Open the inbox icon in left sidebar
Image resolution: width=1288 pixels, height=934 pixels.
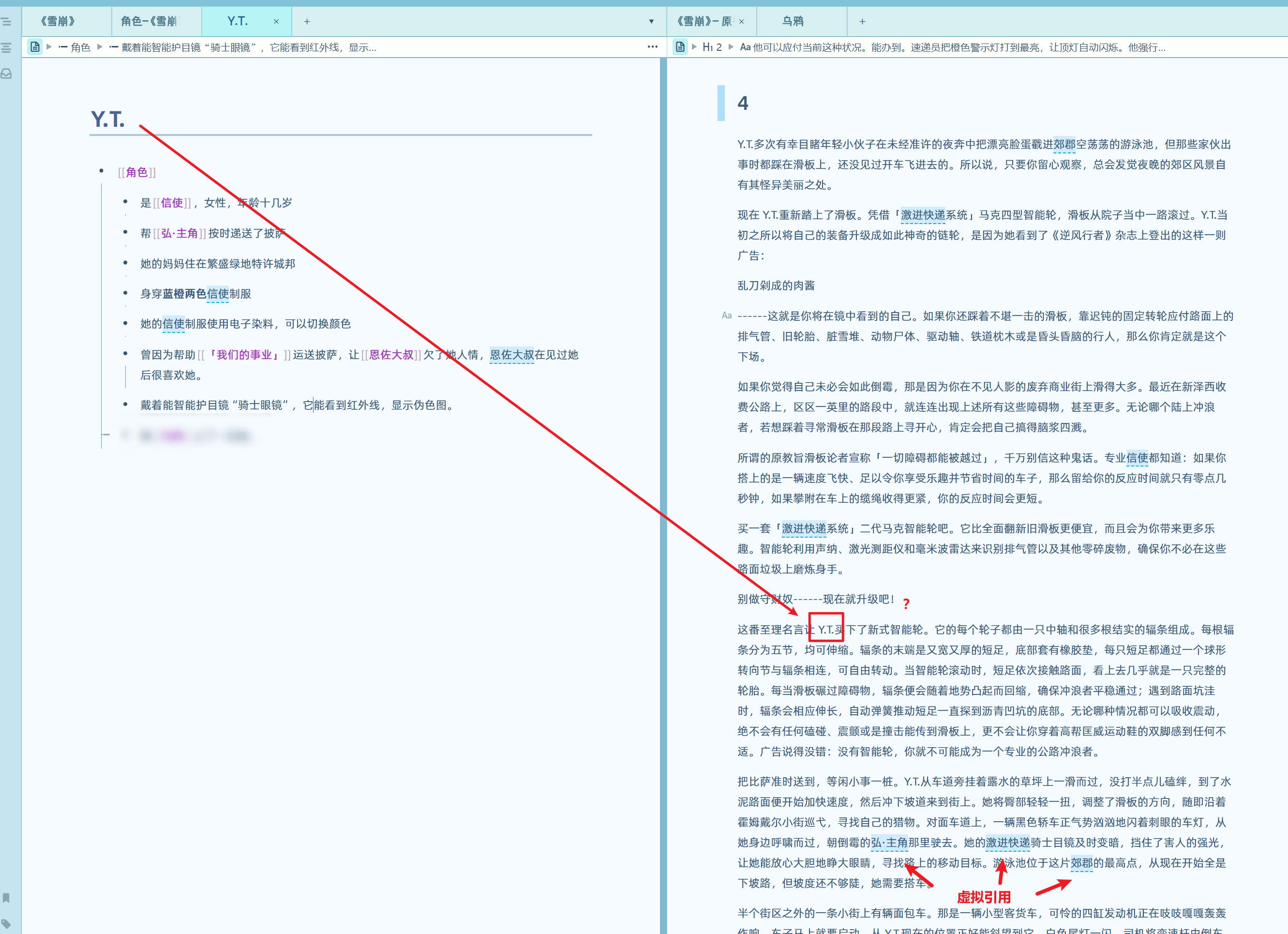6,74
